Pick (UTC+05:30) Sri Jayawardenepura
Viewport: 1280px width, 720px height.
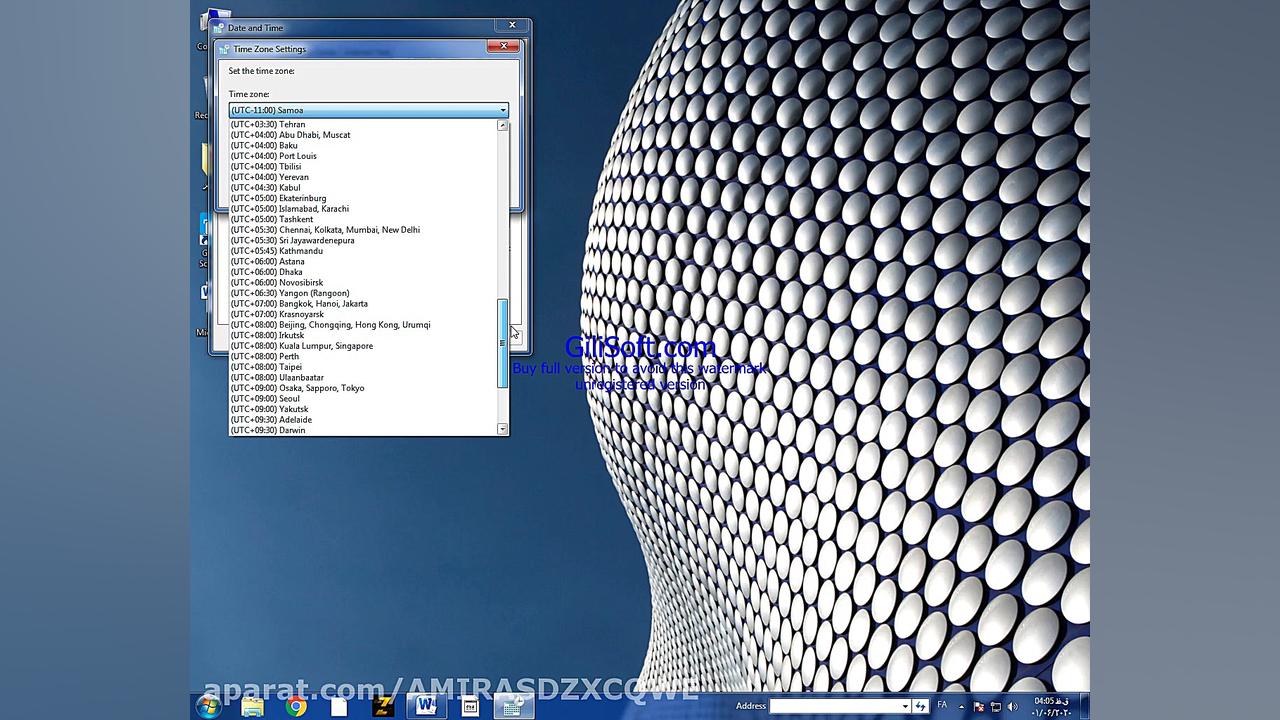pos(363,240)
